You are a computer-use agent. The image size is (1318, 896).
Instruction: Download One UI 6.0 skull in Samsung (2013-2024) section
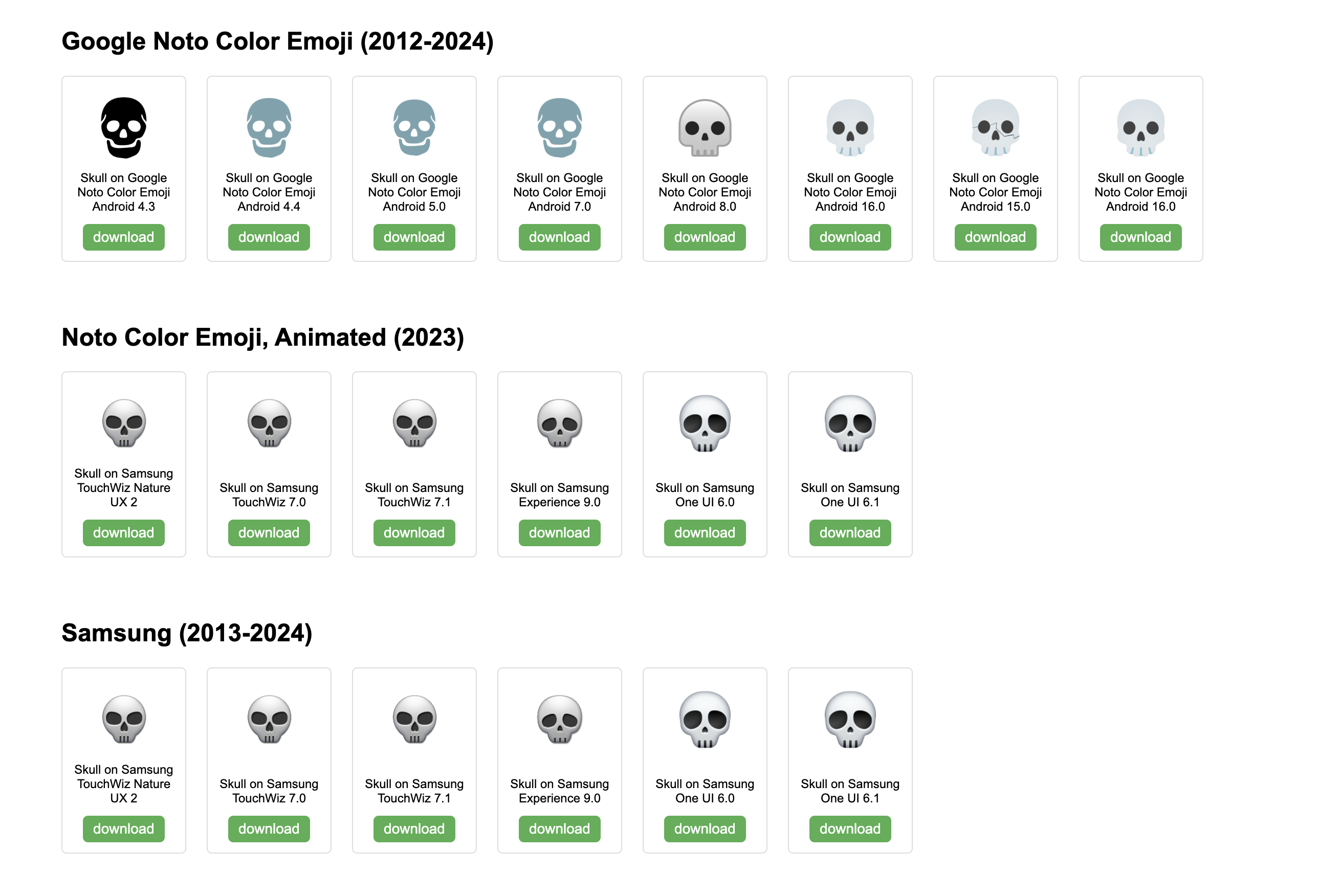click(x=705, y=828)
